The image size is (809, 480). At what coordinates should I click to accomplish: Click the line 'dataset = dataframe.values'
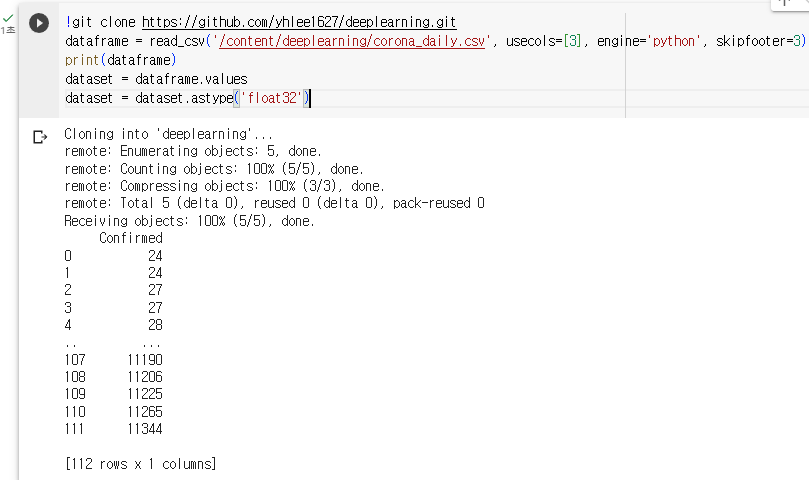pos(156,79)
